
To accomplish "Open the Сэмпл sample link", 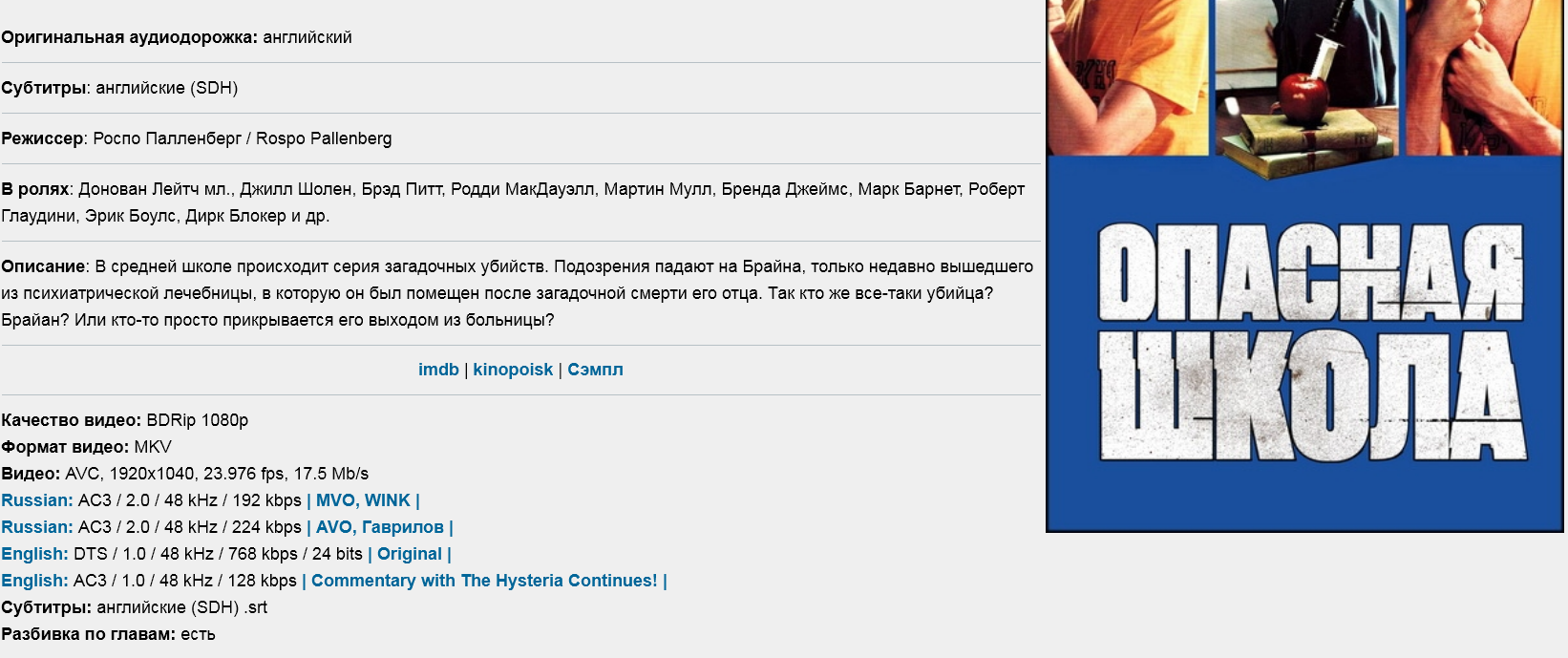I will (x=595, y=370).
